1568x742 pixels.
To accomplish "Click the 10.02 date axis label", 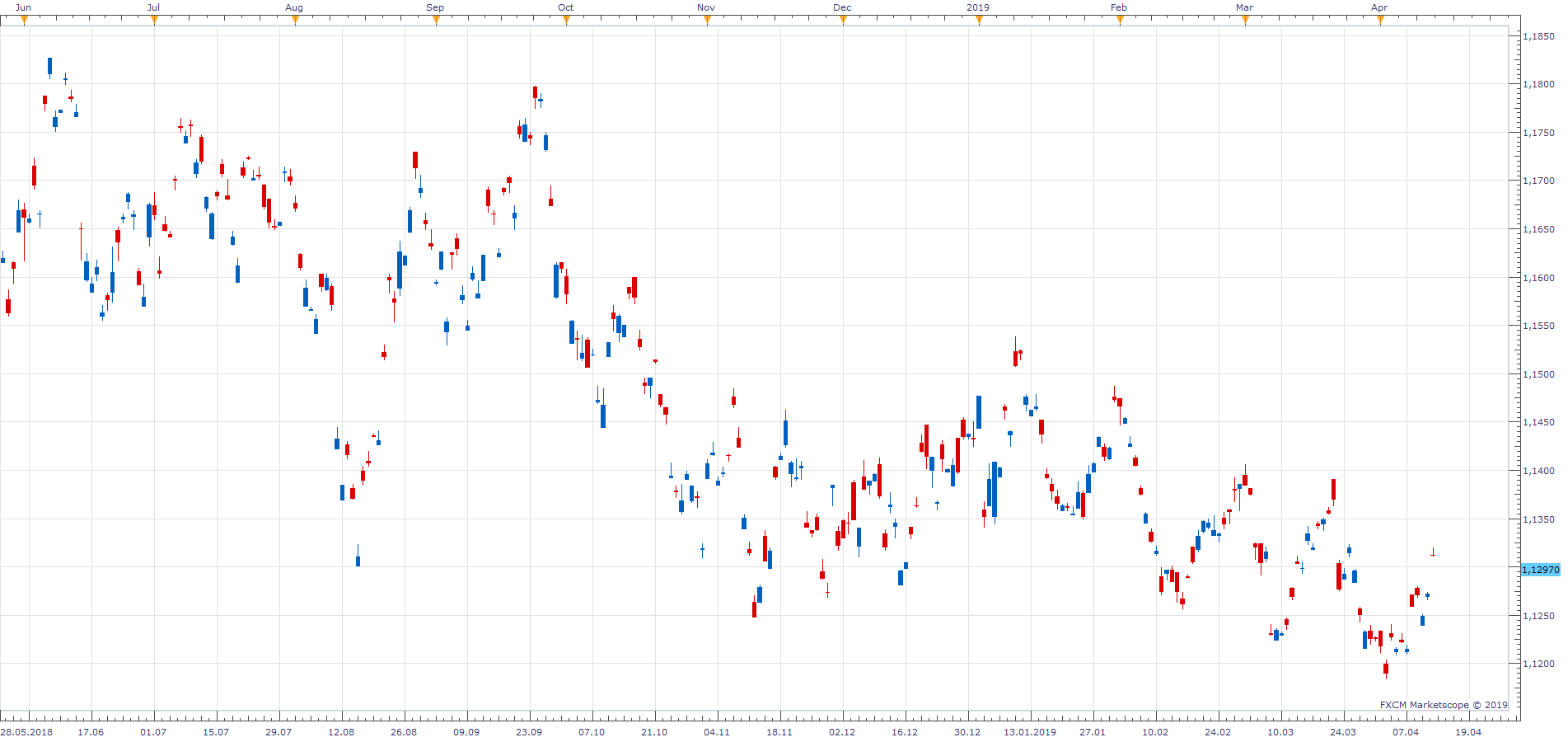I will click(1155, 732).
